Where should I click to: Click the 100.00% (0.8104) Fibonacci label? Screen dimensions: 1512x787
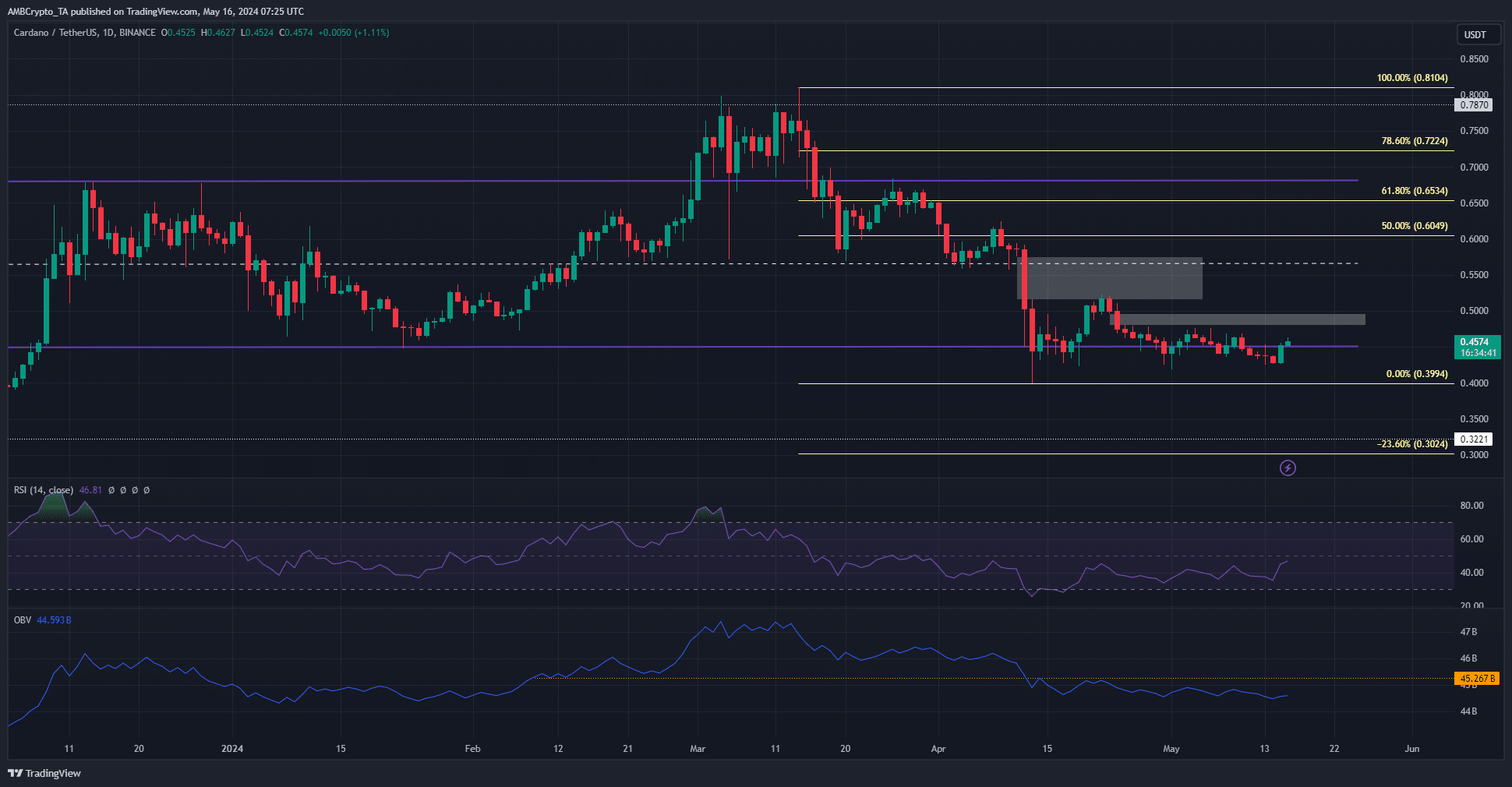click(1412, 78)
